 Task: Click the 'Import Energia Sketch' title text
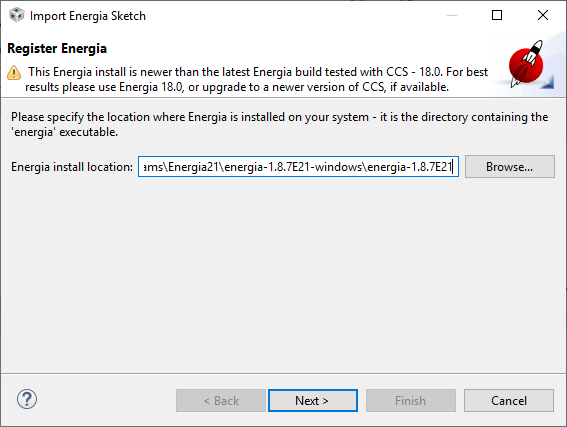pos(88,16)
